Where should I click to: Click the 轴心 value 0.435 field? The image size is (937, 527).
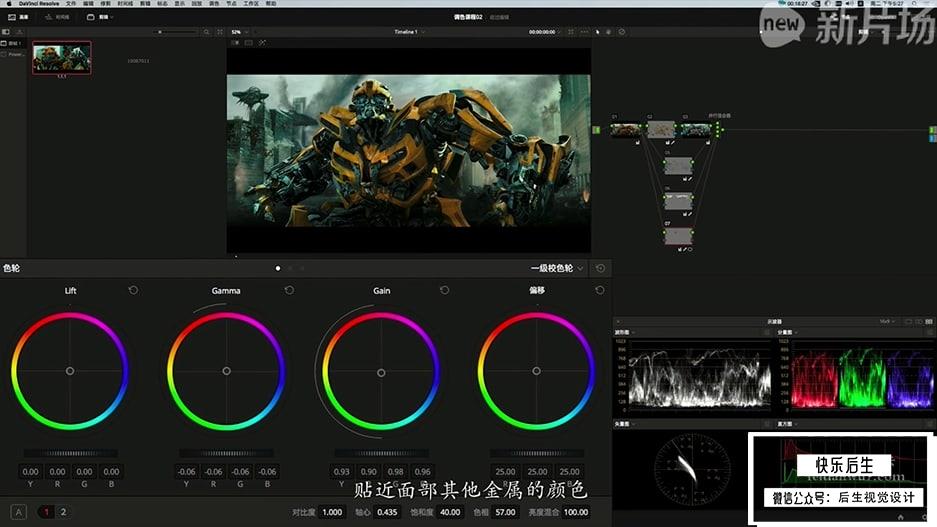[387, 512]
